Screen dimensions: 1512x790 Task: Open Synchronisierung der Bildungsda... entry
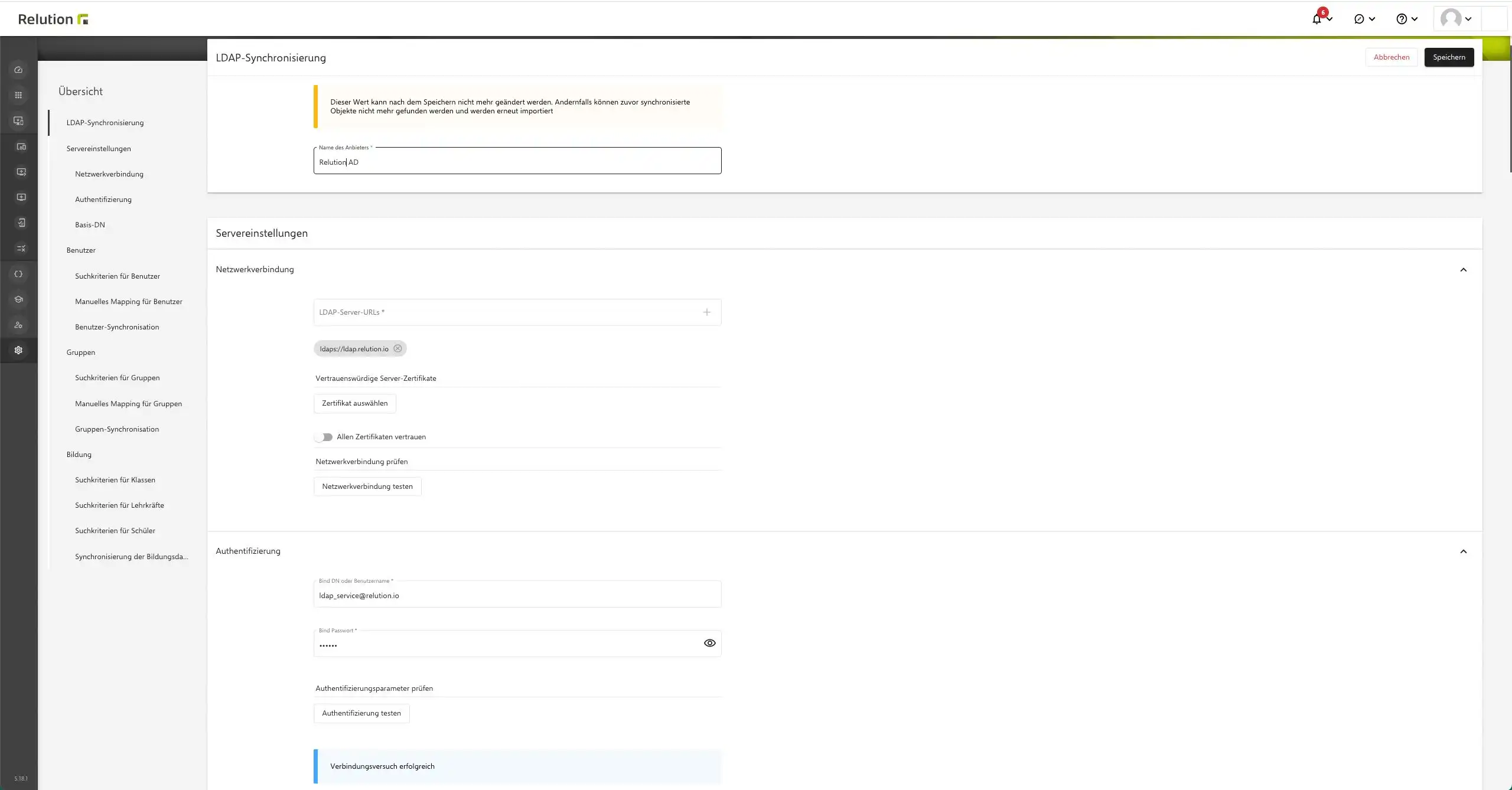click(132, 557)
